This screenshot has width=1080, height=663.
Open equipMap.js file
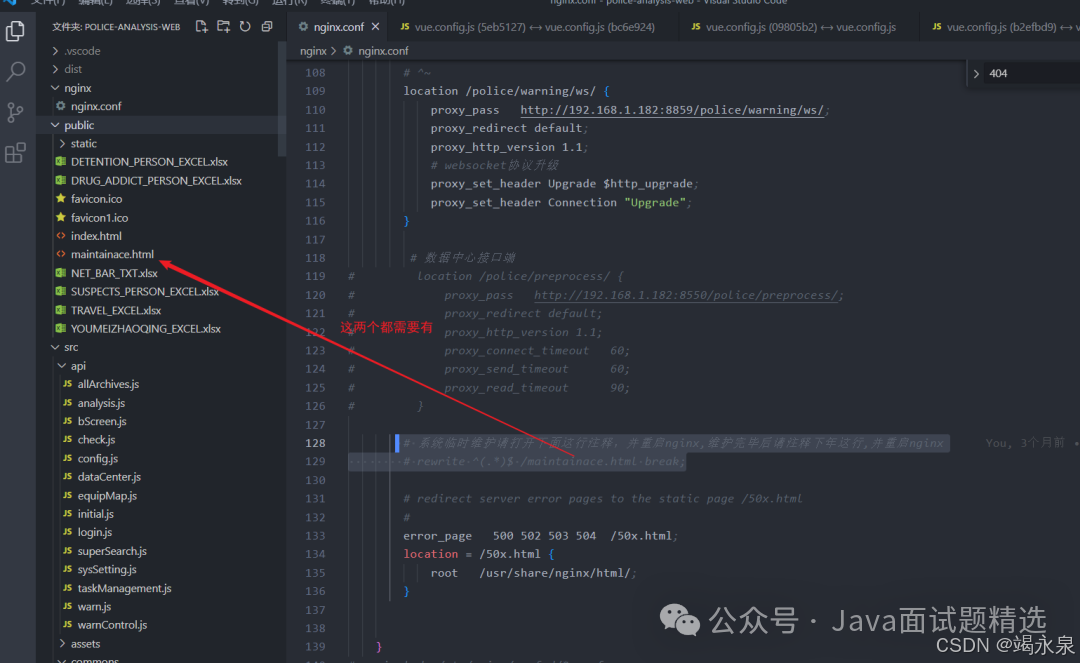click(x=107, y=496)
